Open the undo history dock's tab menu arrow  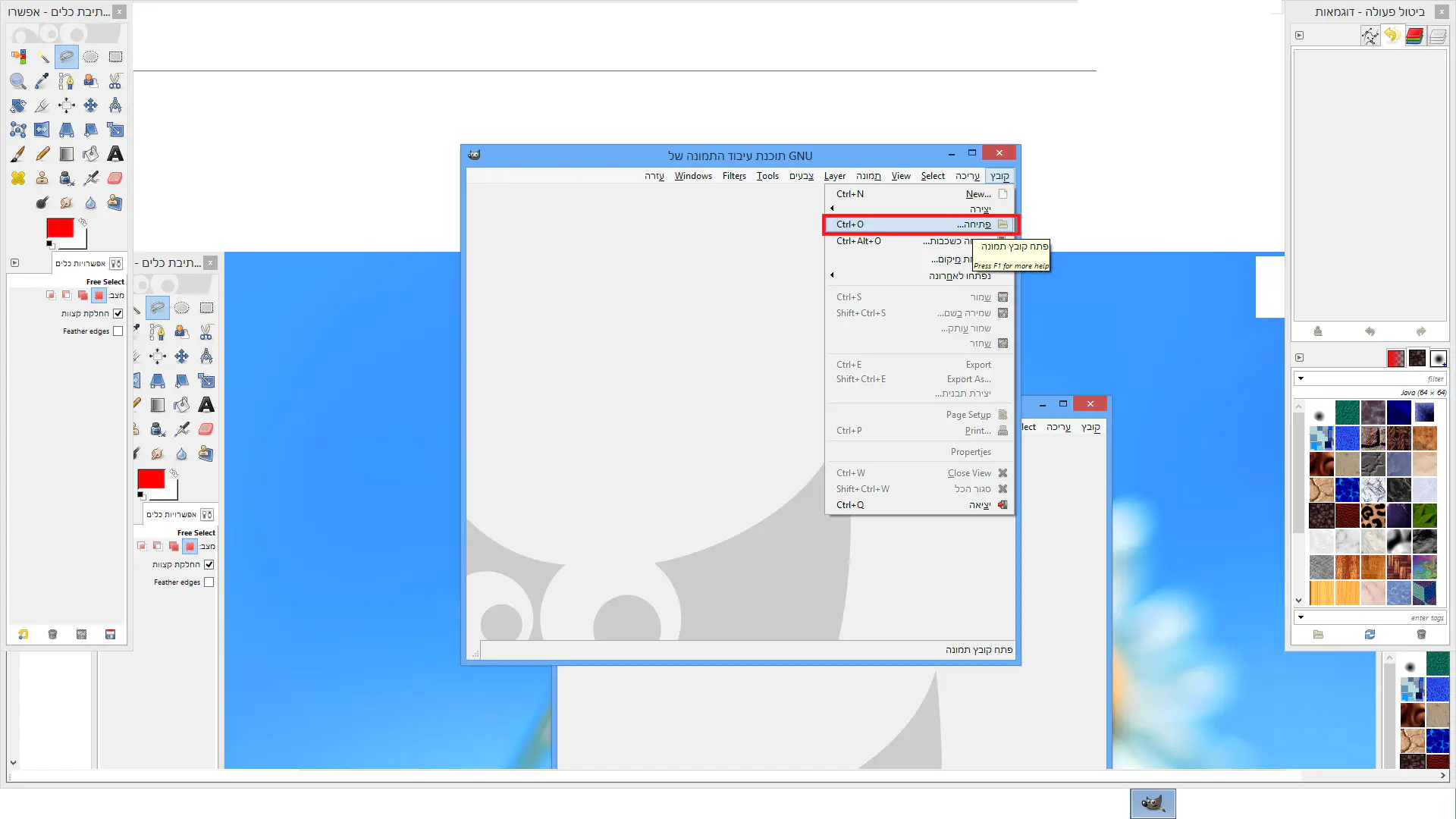tap(1299, 36)
